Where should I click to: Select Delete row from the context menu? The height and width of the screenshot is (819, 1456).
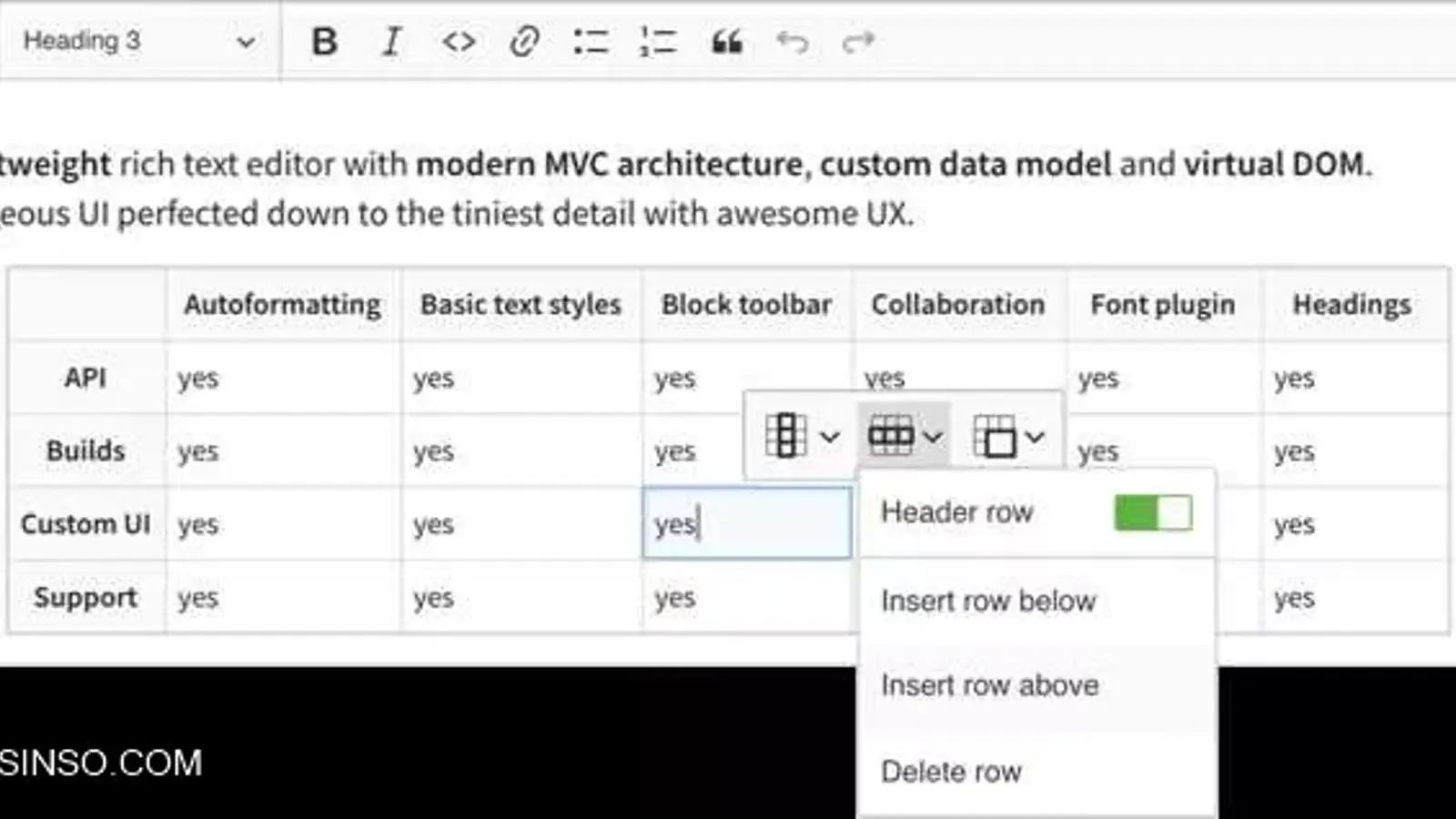click(x=951, y=771)
